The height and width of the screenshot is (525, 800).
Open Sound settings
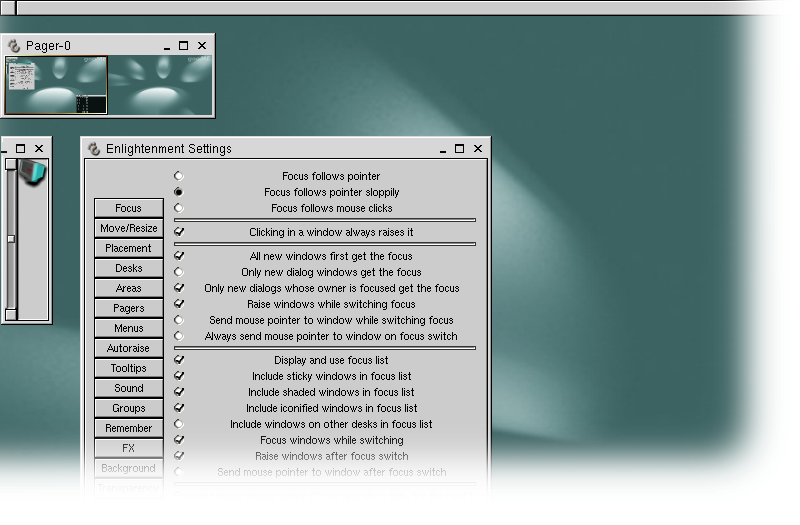(129, 388)
